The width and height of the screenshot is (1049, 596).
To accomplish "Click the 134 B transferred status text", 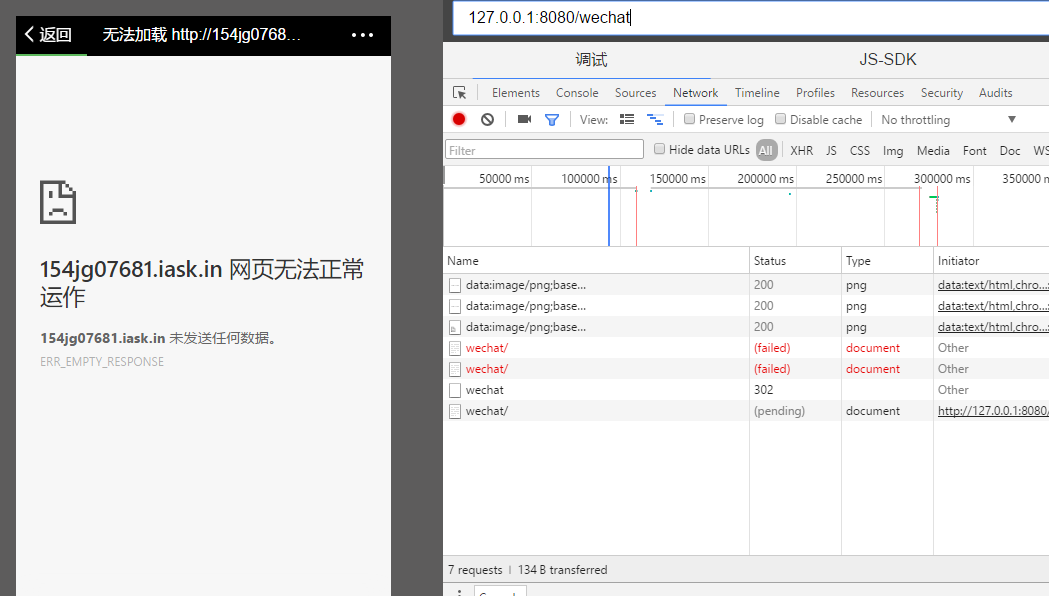I will coord(563,570).
